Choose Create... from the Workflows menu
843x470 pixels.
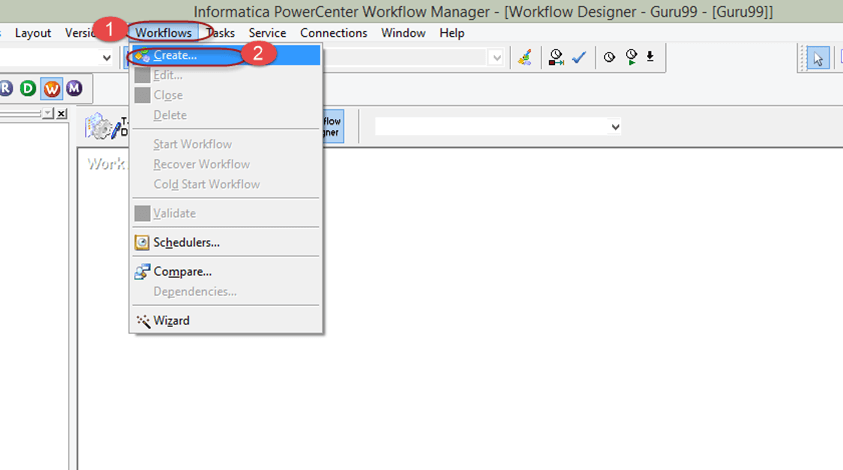[x=175, y=55]
